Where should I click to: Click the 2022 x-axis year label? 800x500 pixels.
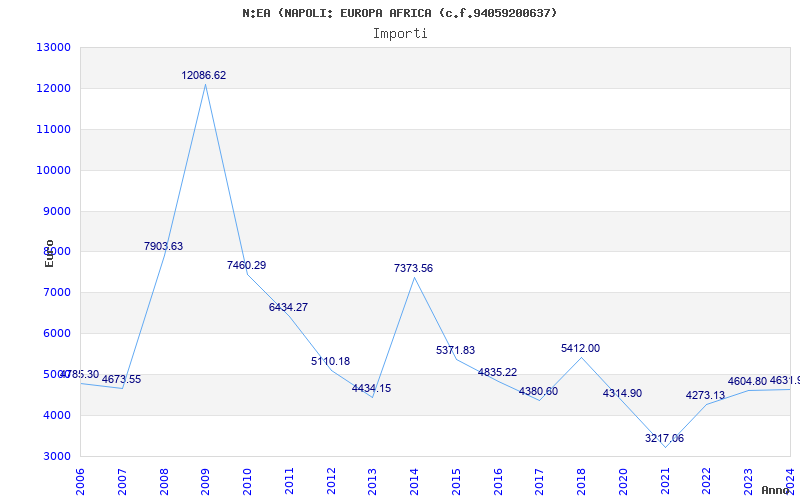(x=707, y=481)
